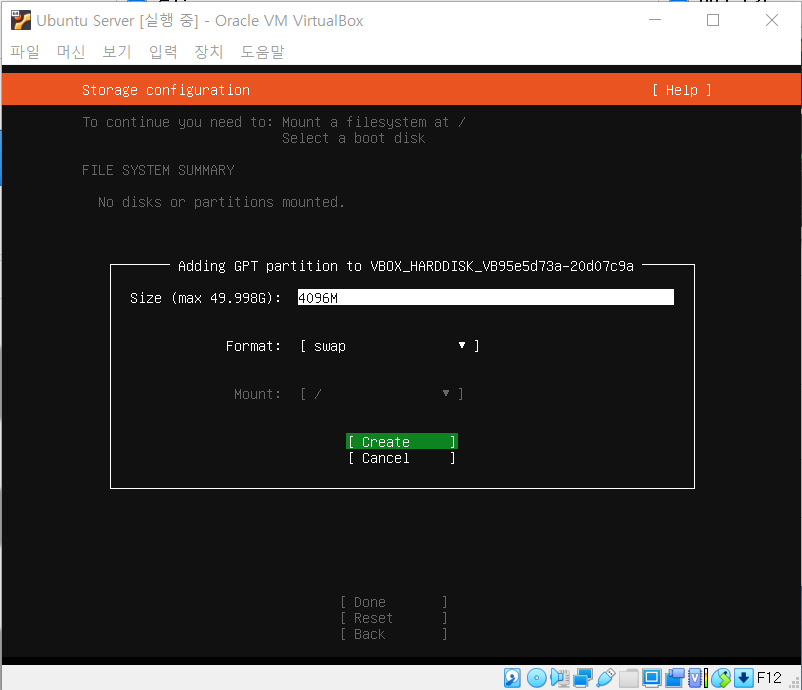This screenshot has height=690, width=802.
Task: Open the 장치 menu
Action: (x=209, y=52)
